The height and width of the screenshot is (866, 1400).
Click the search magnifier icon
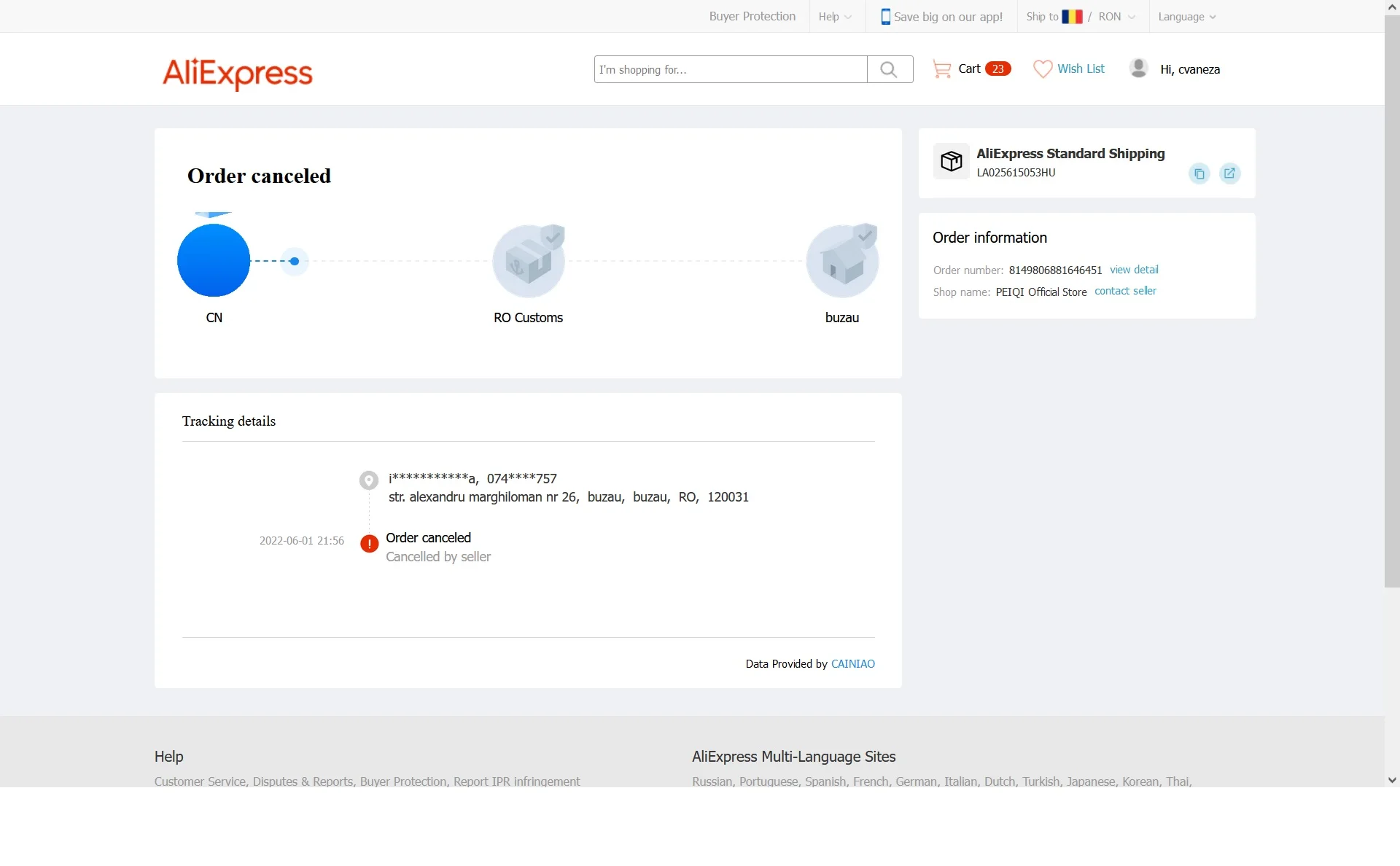pyautogui.click(x=889, y=69)
